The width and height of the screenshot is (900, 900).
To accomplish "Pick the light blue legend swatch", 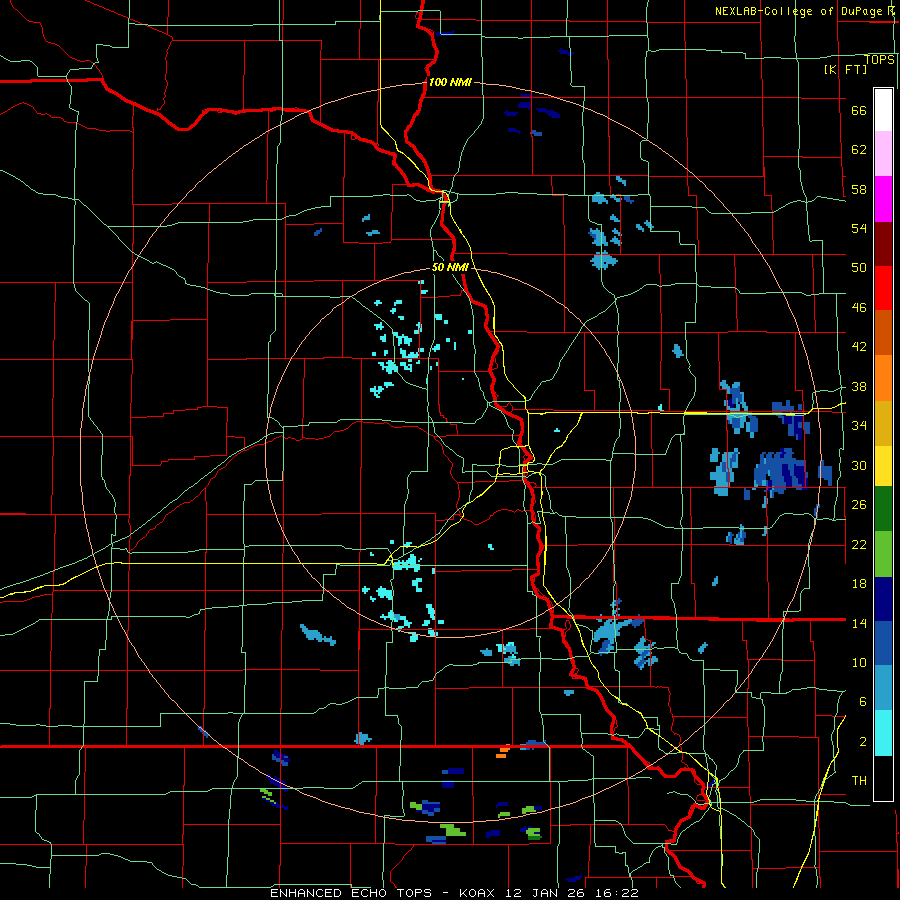I will 883,688.
